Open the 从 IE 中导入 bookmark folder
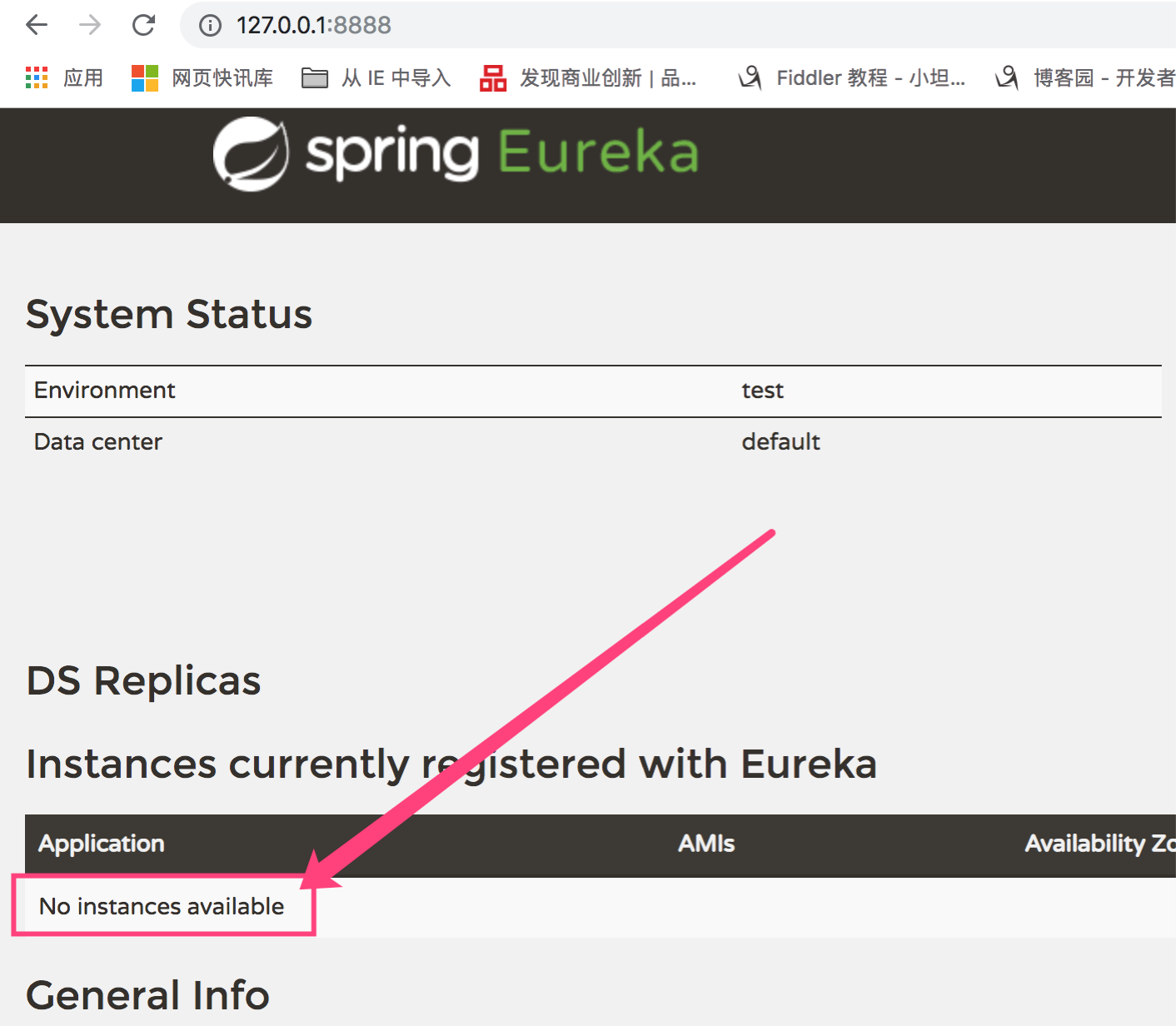The width and height of the screenshot is (1176, 1026). (376, 77)
